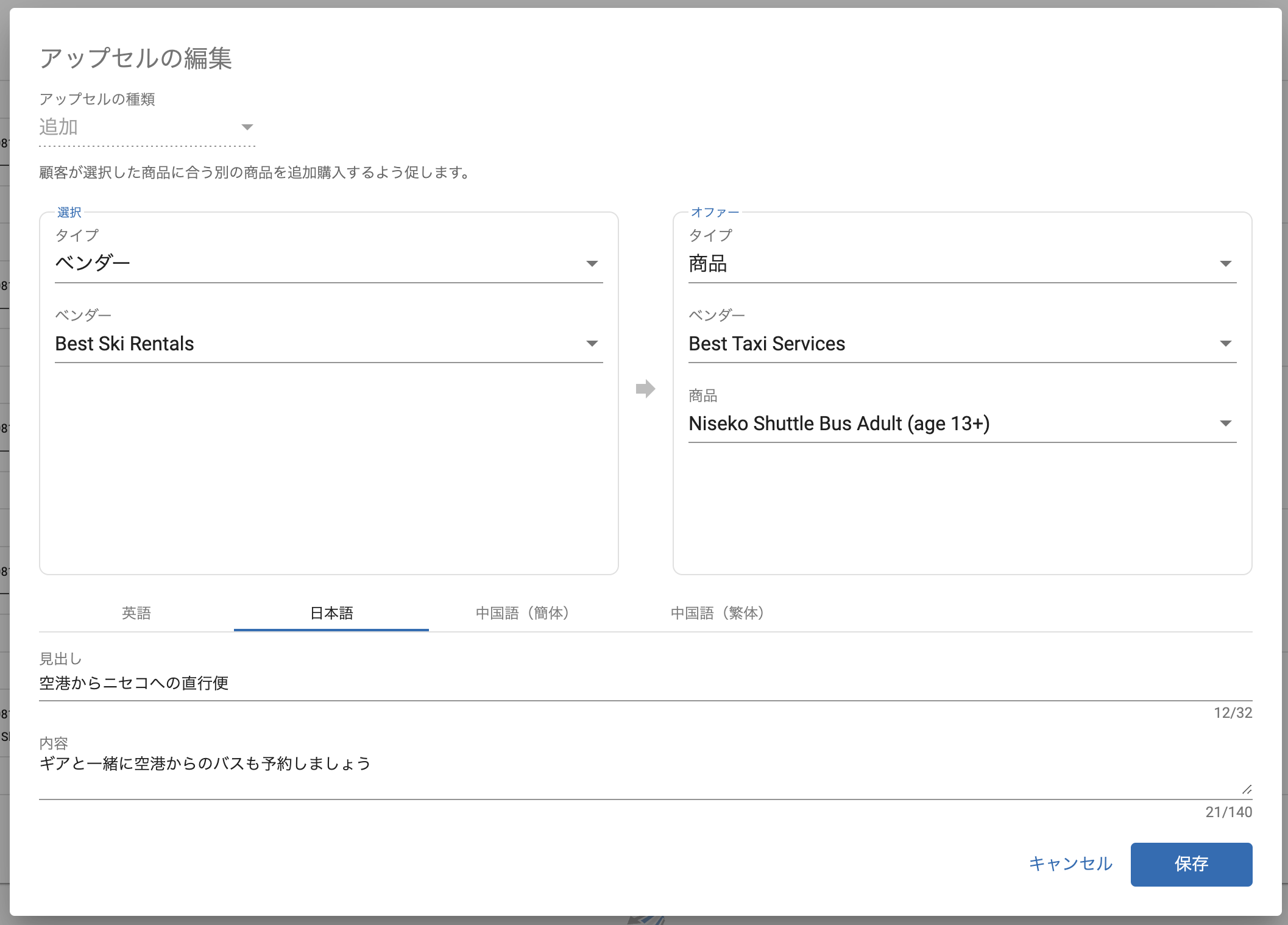Click the arrow on the Best Ski Rentals field

pyautogui.click(x=592, y=344)
